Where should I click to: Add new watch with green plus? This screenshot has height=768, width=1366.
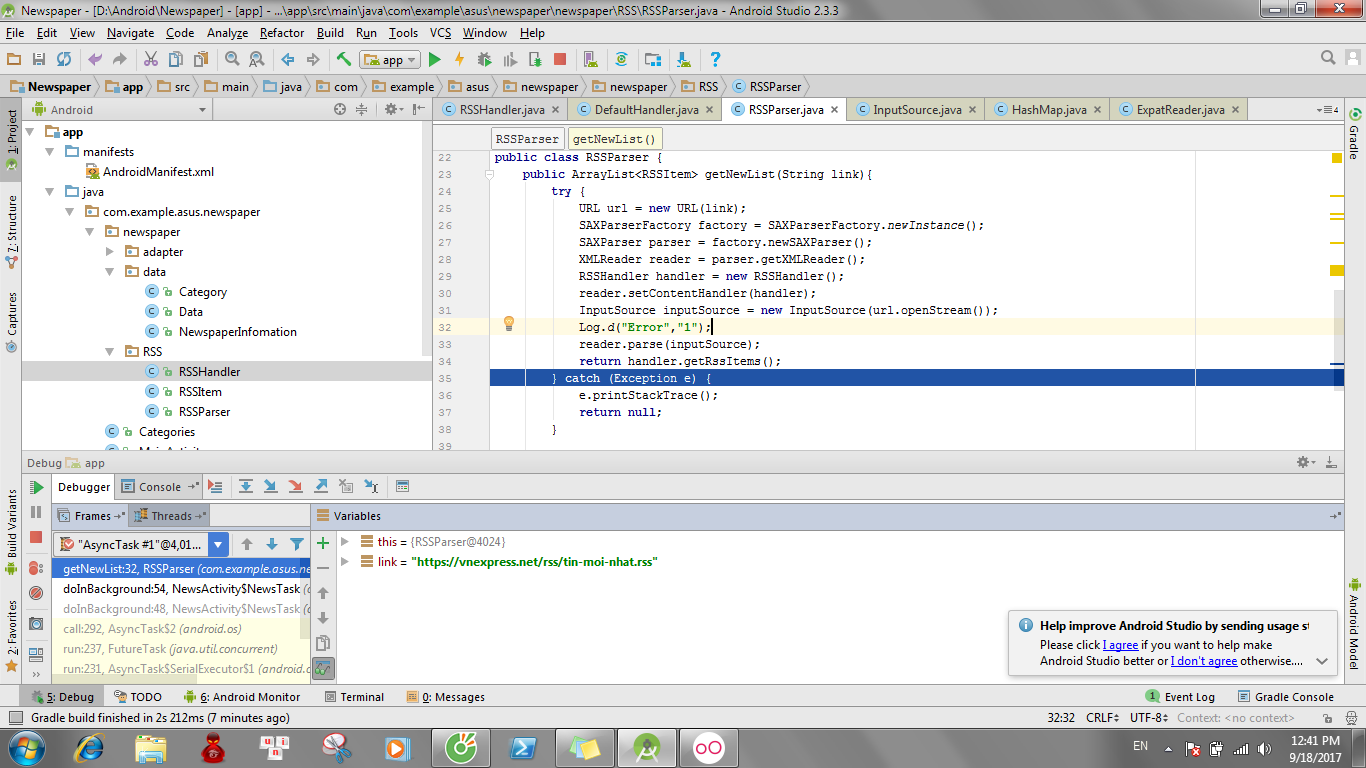click(323, 543)
